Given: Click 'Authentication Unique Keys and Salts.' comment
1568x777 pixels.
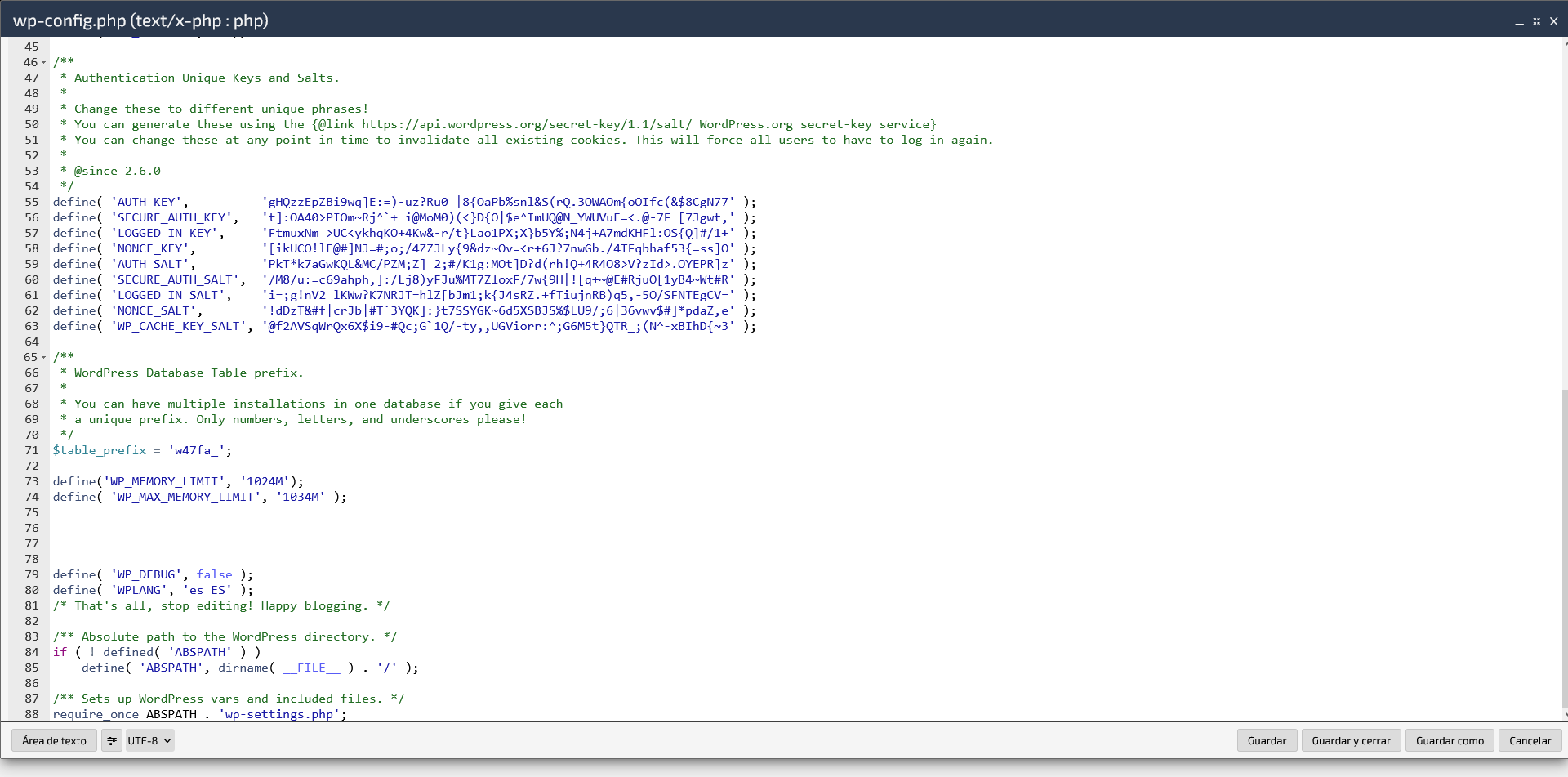Looking at the screenshot, I should [x=207, y=78].
